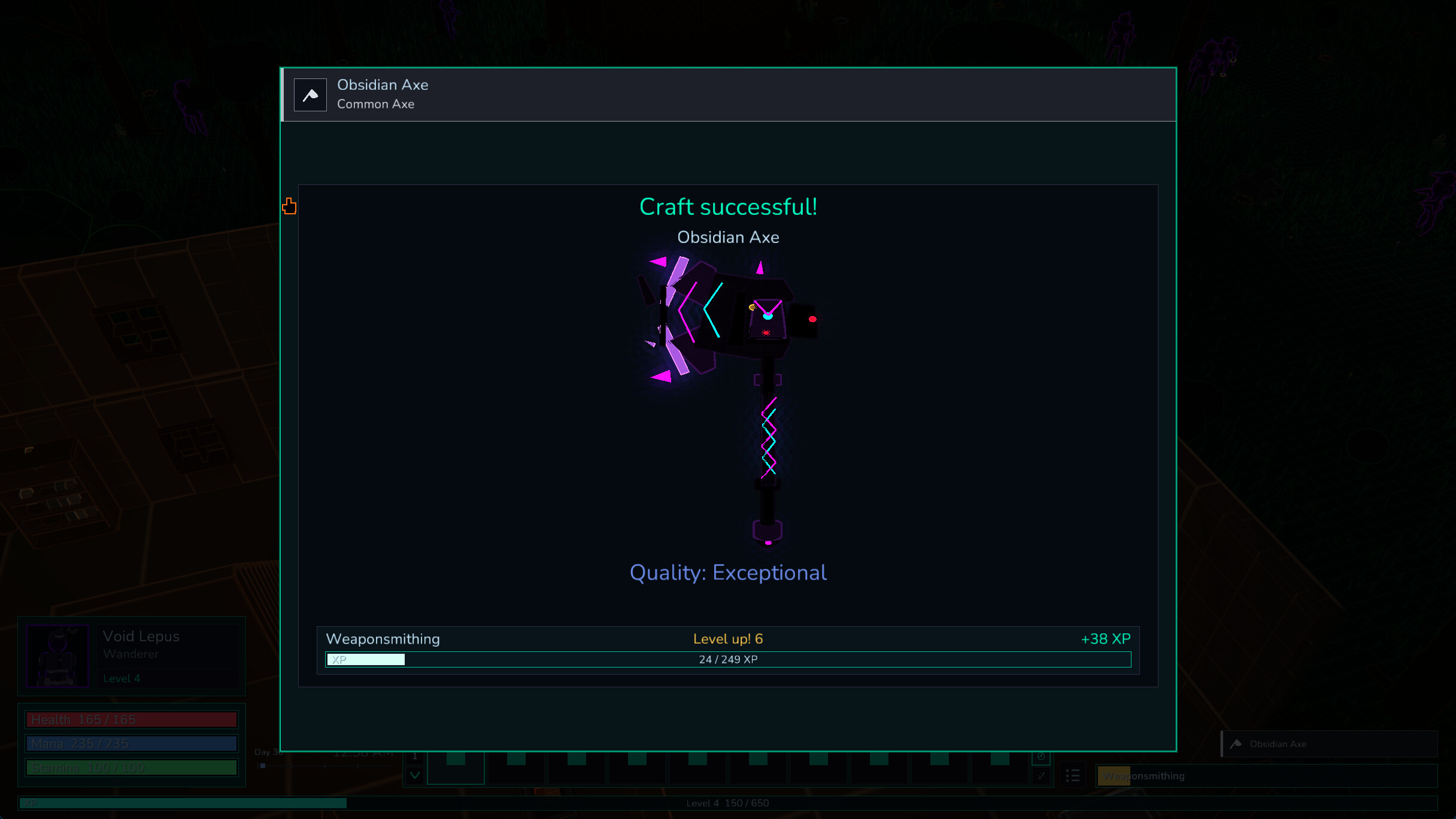Expand the hotbar with the down chevron
The image size is (1456, 819).
(415, 775)
